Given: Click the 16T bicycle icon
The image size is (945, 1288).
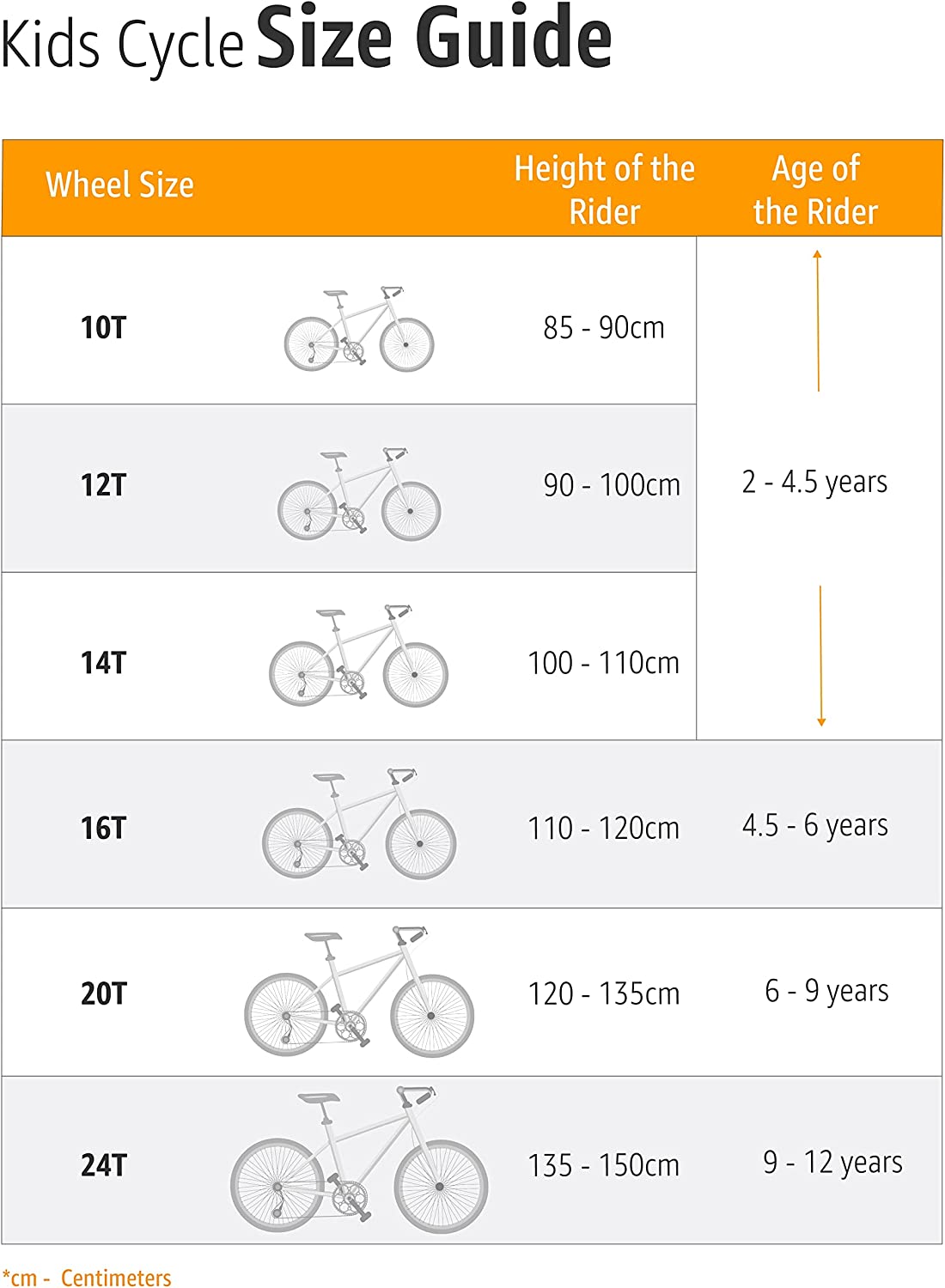Looking at the screenshot, I should pos(359,824).
